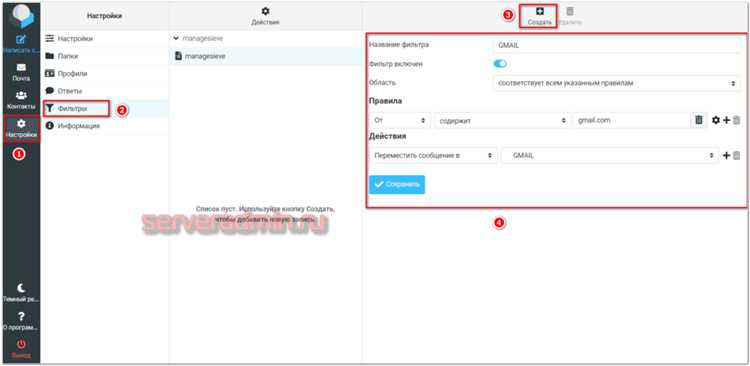Add a new rule with plus icon
750x366 pixels.
[x=727, y=121]
